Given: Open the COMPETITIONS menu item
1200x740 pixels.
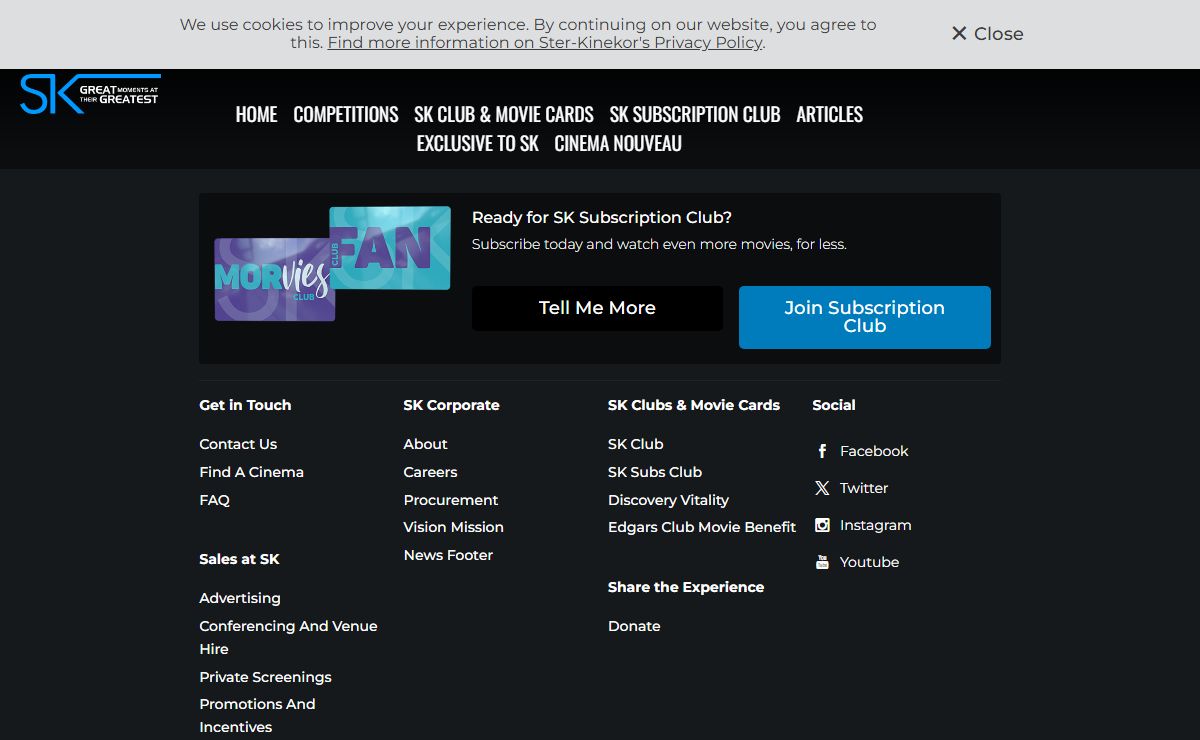Looking at the screenshot, I should tap(346, 114).
